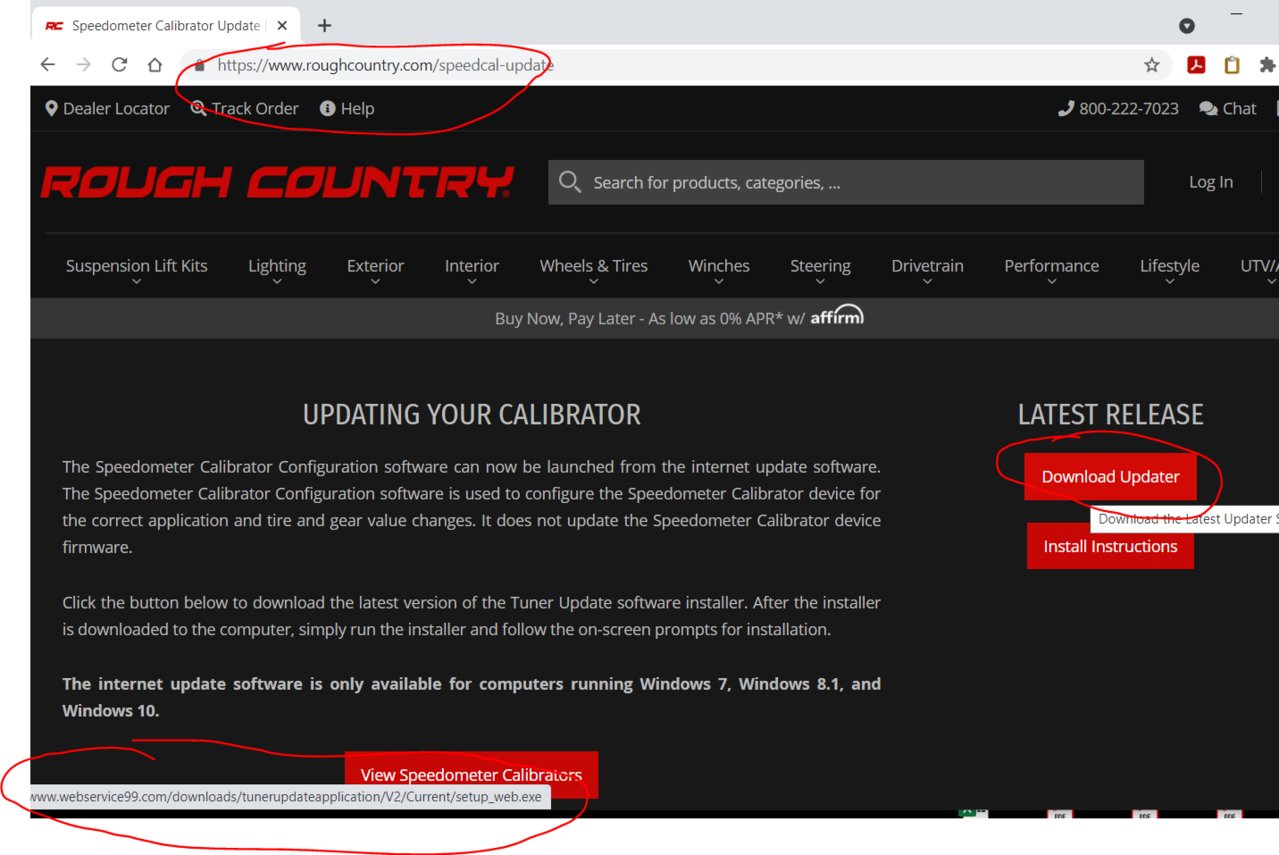The image size is (1279, 855).
Task: Expand the chevron under Performance
Action: pyautogui.click(x=1051, y=282)
